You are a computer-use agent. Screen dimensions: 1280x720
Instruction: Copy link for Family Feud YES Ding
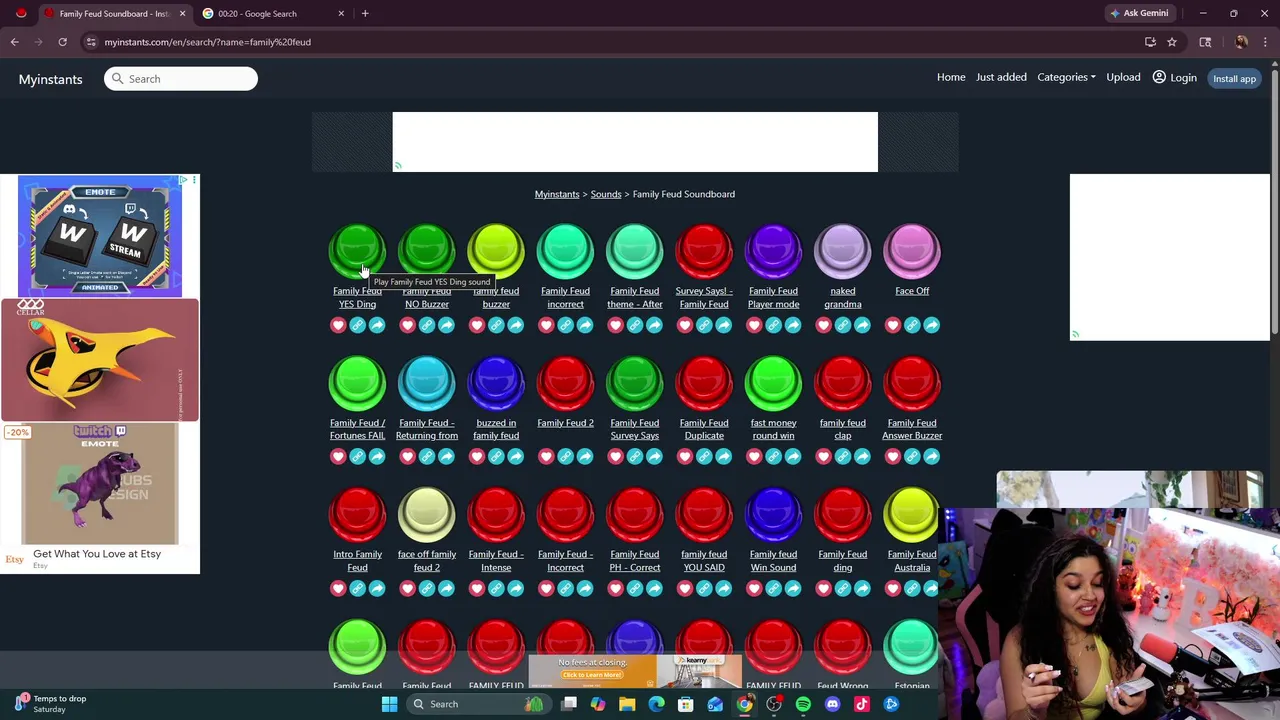357,325
